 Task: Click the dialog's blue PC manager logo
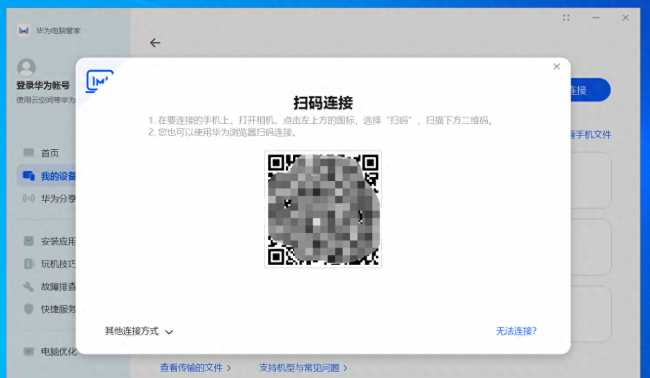coord(99,81)
